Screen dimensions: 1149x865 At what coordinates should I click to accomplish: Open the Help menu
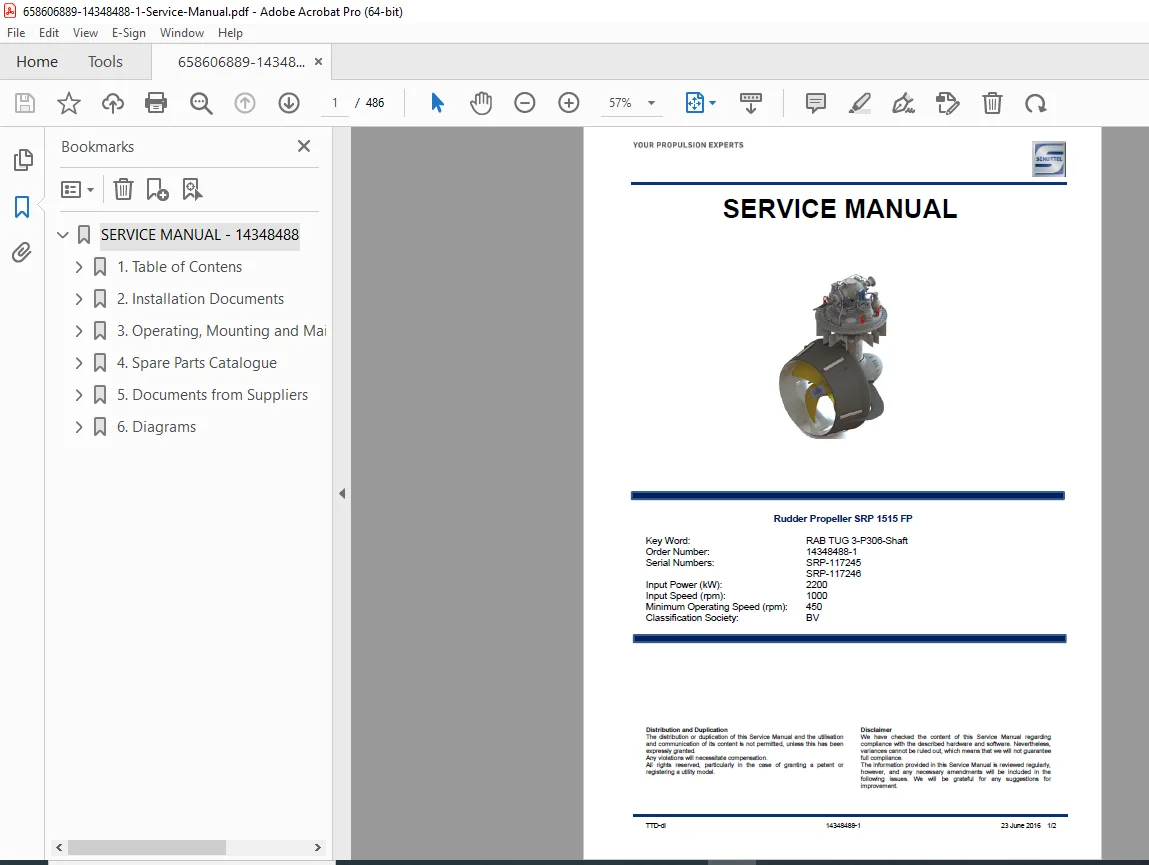[230, 33]
